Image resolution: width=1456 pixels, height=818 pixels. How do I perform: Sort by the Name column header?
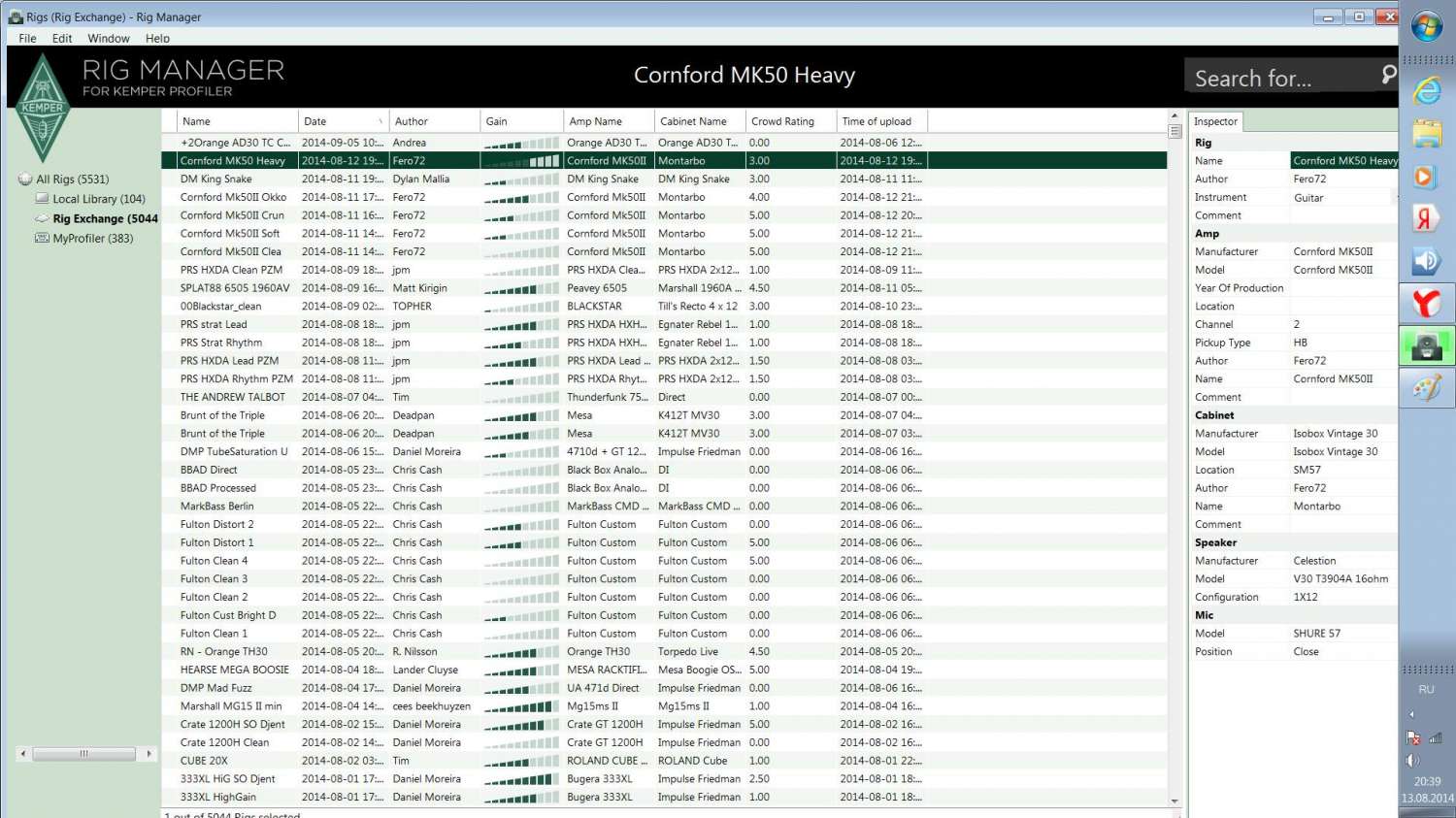[x=238, y=121]
